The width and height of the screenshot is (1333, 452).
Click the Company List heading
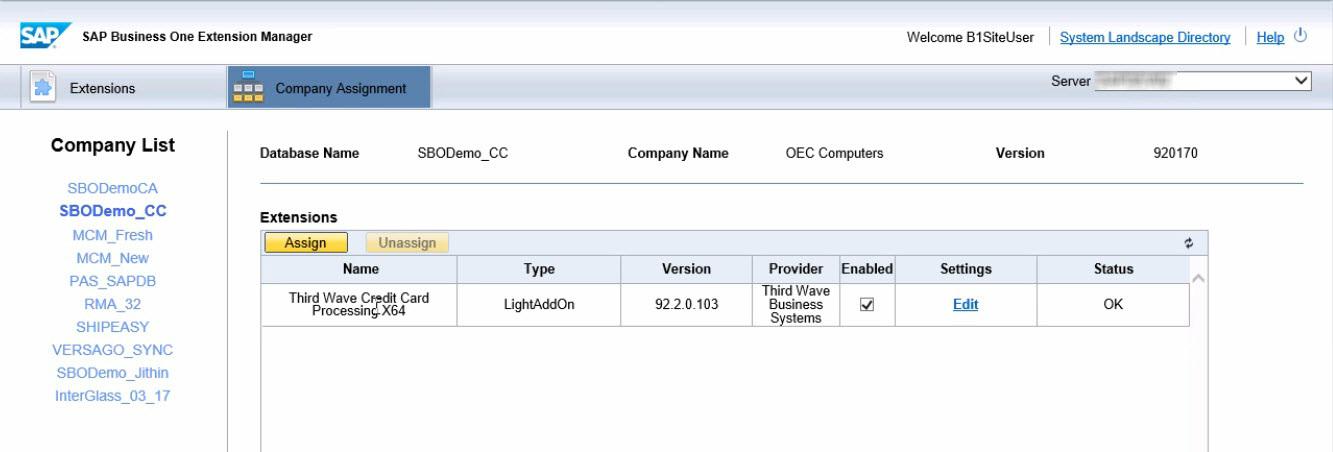[x=113, y=146]
